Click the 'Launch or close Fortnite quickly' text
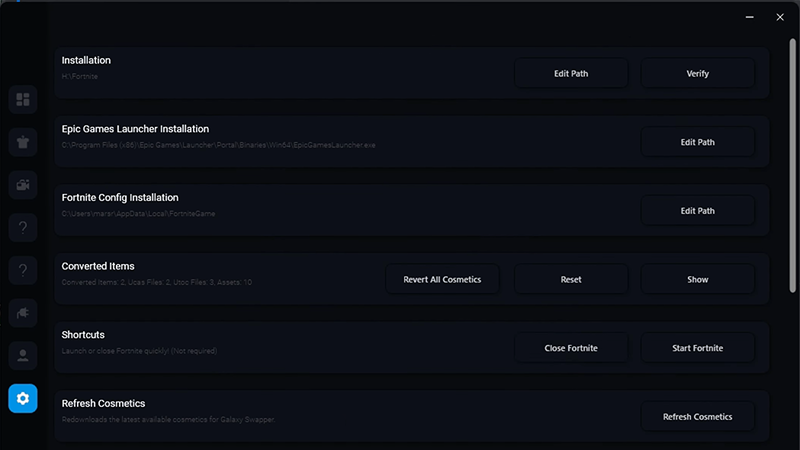800x450 pixels. tap(139, 351)
